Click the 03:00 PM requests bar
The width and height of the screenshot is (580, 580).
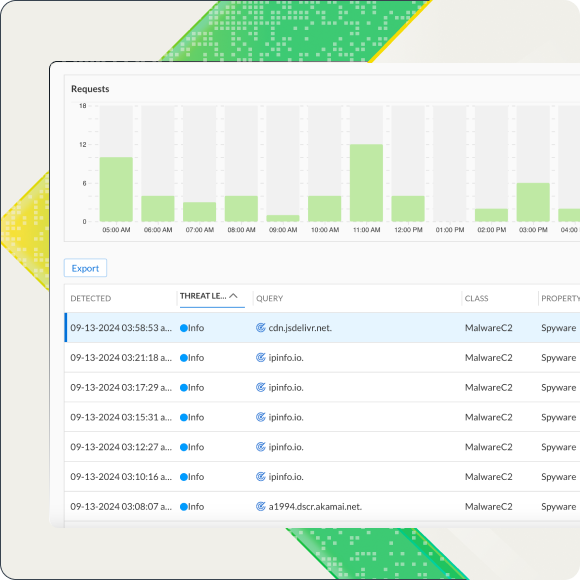click(533, 202)
